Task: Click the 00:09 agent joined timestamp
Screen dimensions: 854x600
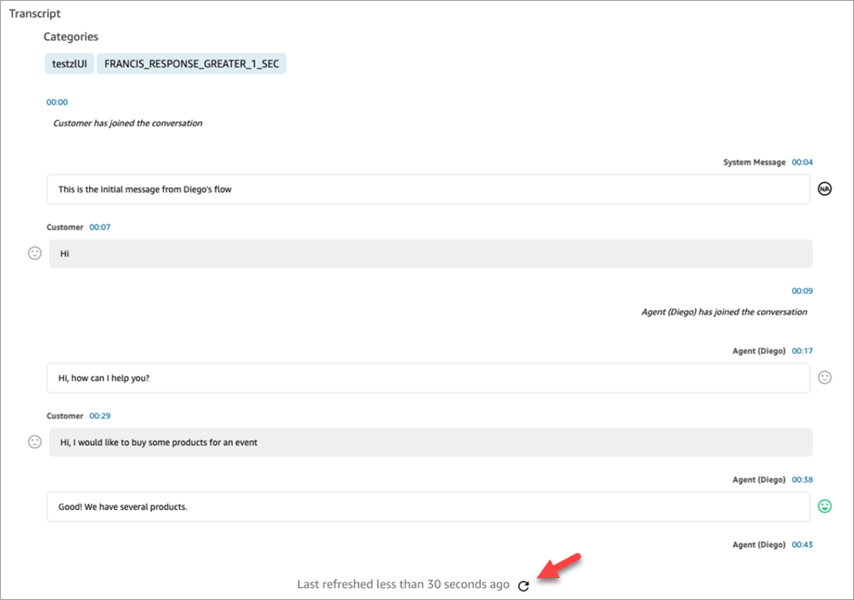Action: point(804,290)
